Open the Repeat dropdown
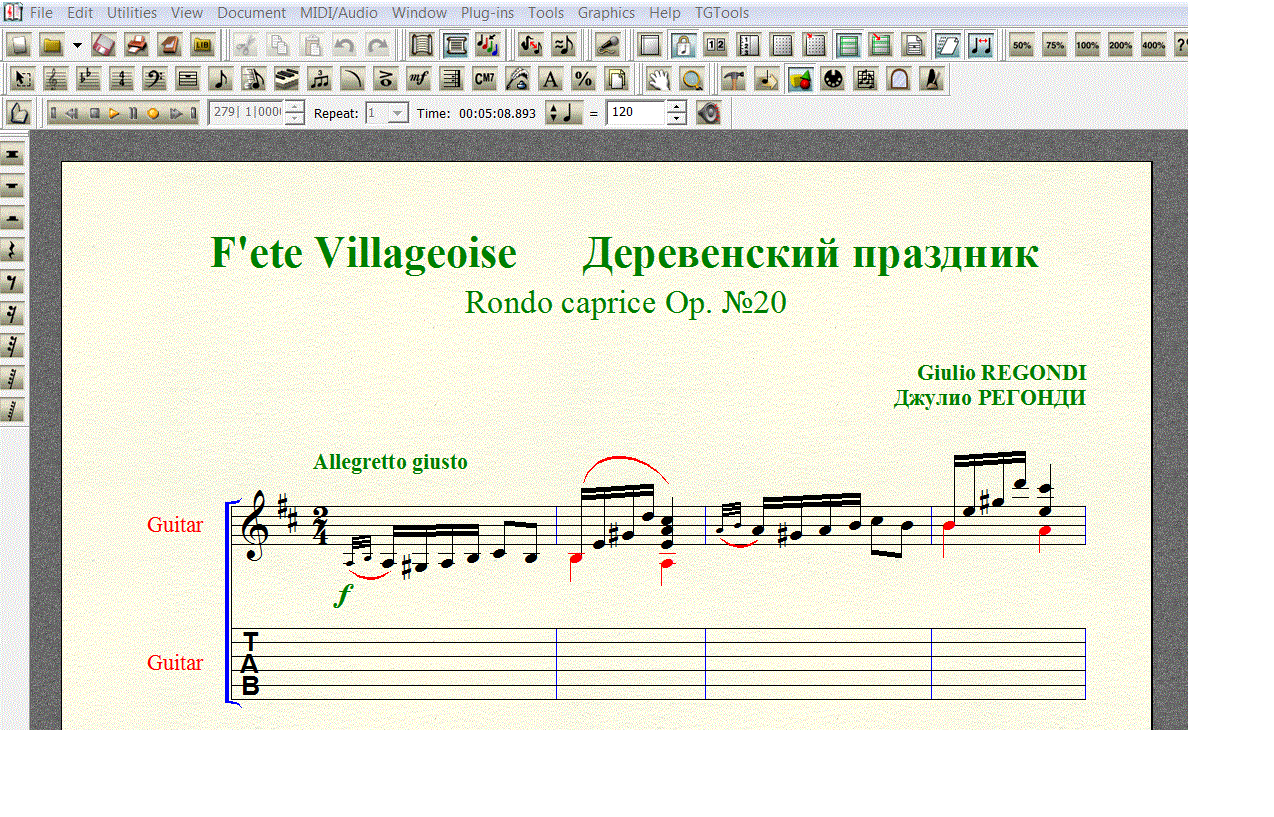This screenshot has width=1274, height=817. 397,113
